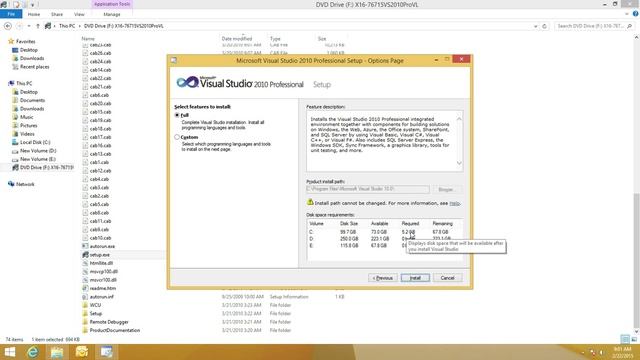Select the autorun.inf file icon
Viewport: 640px width, 360px height.
click(x=85, y=297)
